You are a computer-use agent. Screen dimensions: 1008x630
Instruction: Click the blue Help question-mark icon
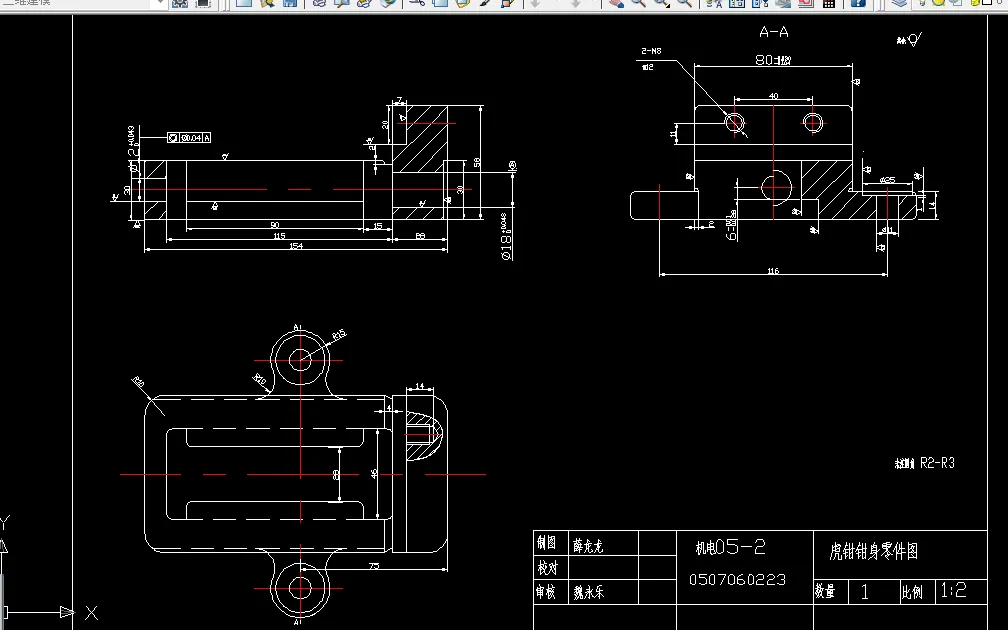[858, 3]
